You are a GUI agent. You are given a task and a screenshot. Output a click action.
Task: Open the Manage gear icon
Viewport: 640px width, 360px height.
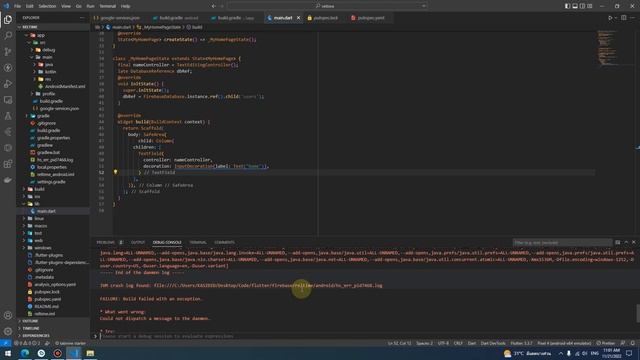8,331
